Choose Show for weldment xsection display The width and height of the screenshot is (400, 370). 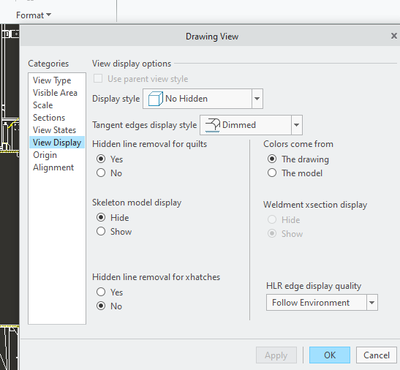pyautogui.click(x=272, y=233)
